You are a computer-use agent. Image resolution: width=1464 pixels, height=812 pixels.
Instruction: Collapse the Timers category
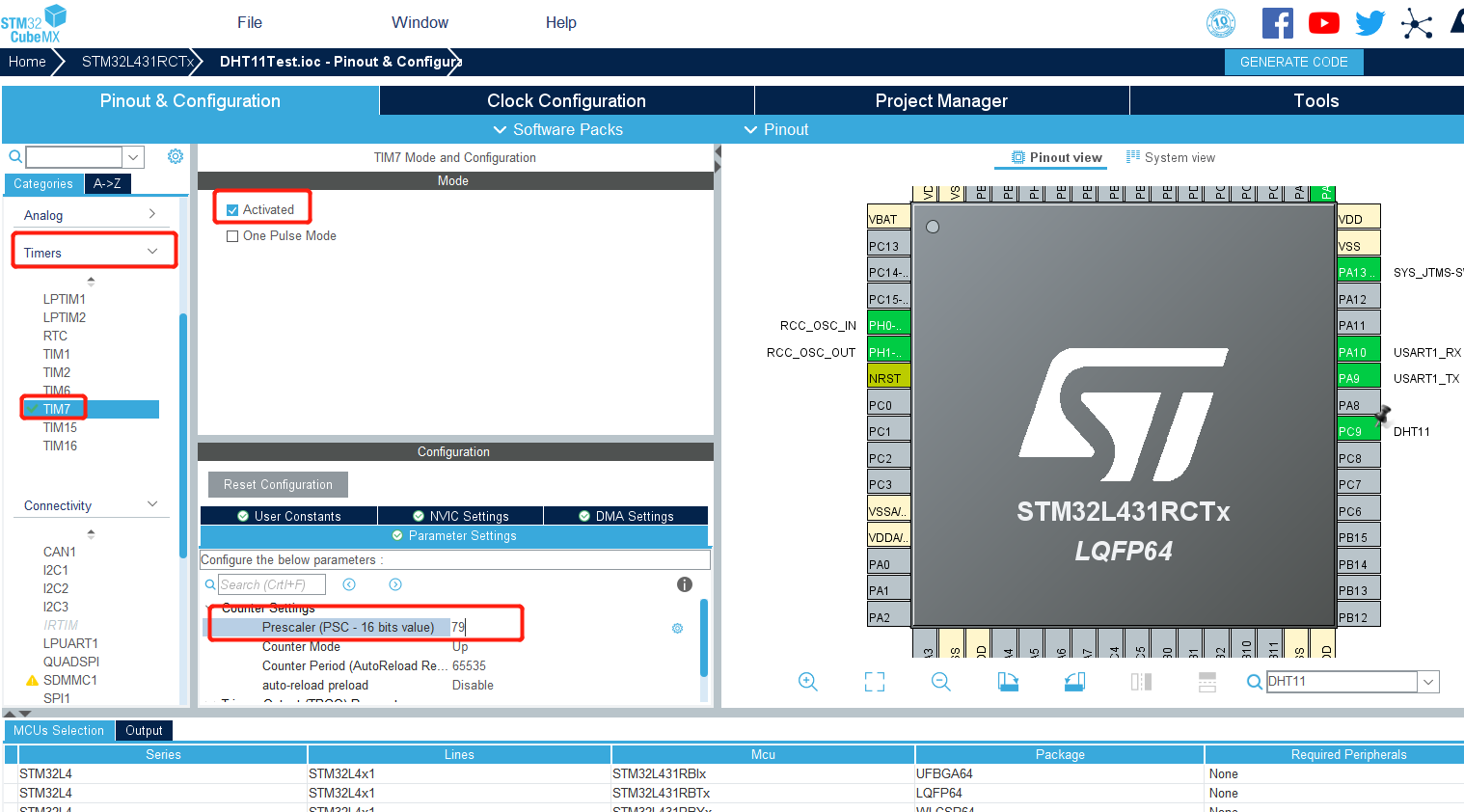click(151, 250)
